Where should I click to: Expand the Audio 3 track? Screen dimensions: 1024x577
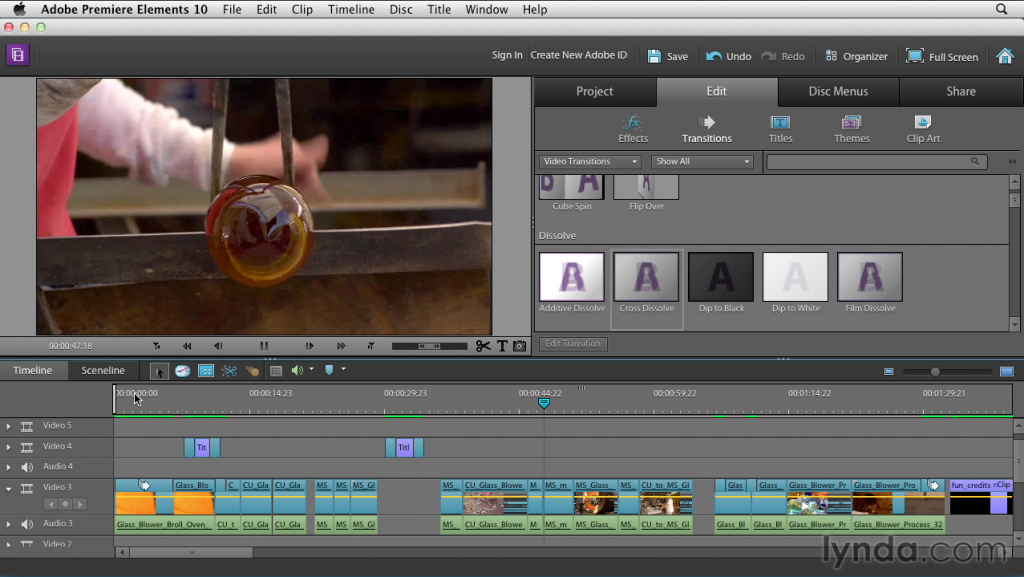(x=8, y=524)
